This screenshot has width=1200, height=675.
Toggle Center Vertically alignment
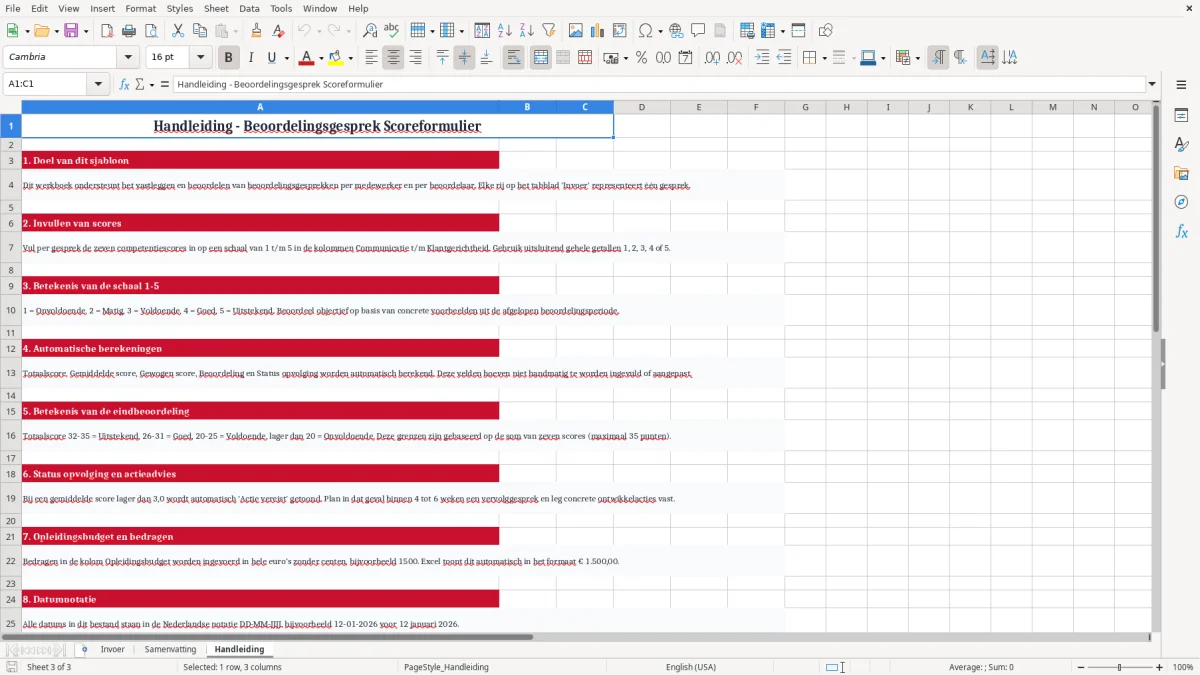[x=464, y=58]
